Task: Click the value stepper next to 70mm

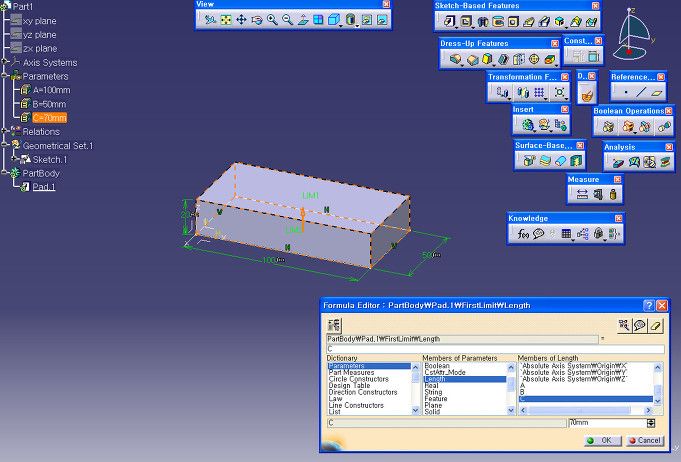Action: tap(651, 423)
